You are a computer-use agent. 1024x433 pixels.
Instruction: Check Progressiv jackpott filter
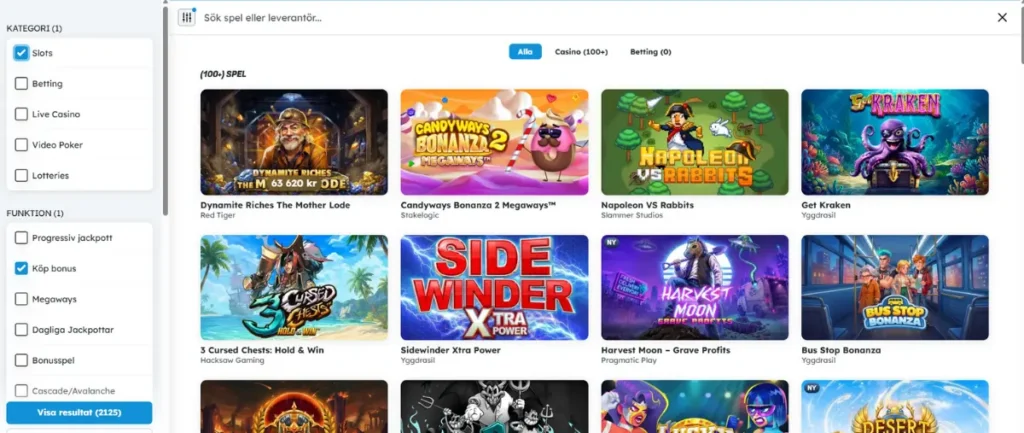(21, 238)
